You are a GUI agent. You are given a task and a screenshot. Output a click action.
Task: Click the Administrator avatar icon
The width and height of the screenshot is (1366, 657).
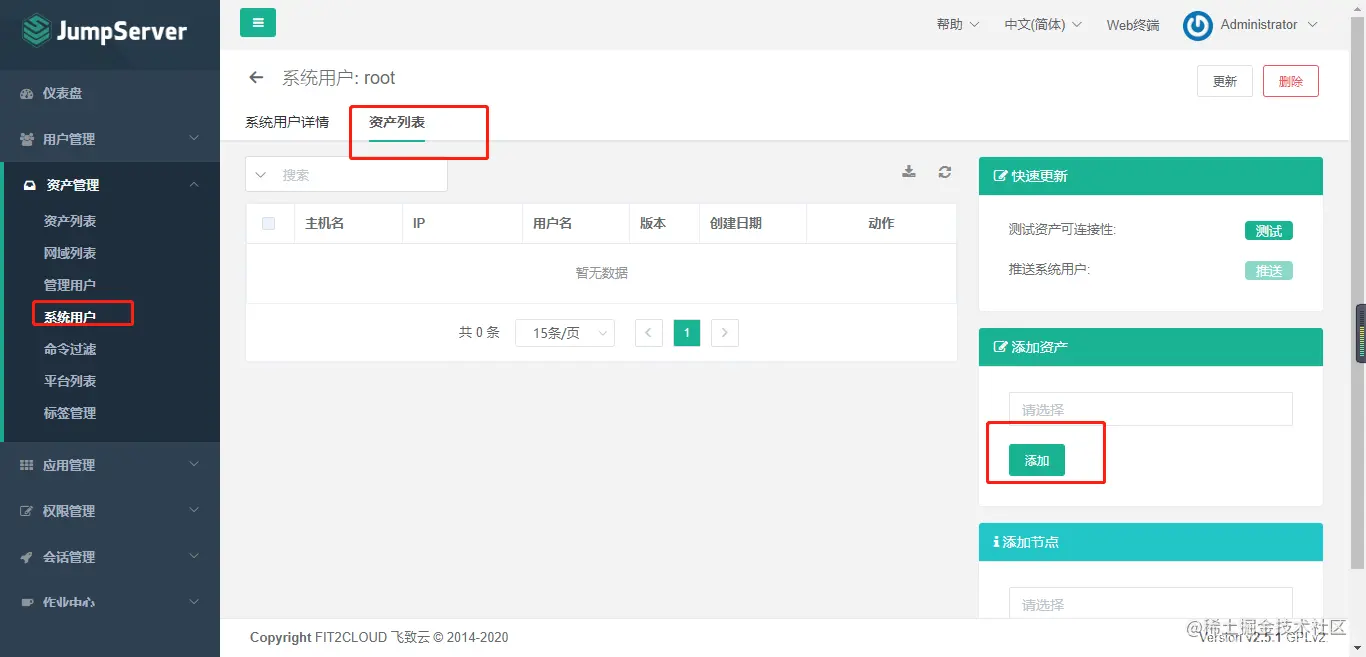1197,25
